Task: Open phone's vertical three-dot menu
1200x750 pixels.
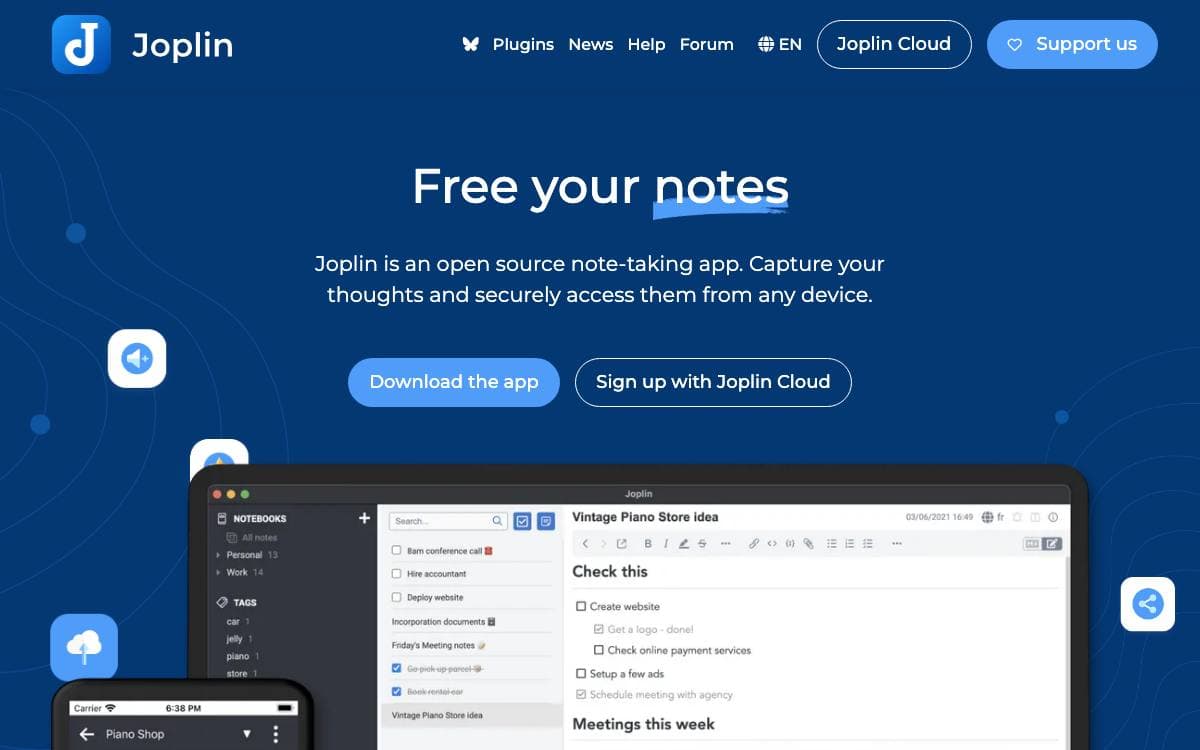Action: point(276,734)
